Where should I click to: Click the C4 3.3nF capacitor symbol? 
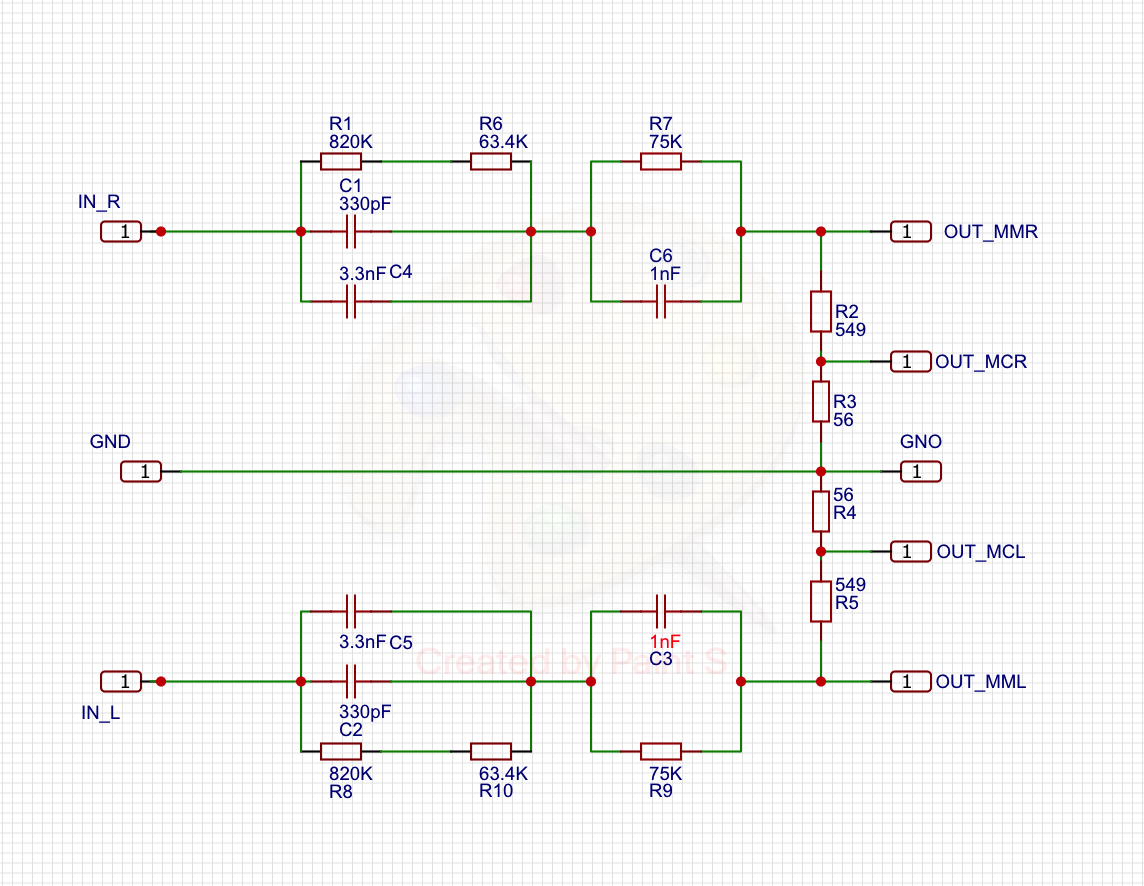350,301
